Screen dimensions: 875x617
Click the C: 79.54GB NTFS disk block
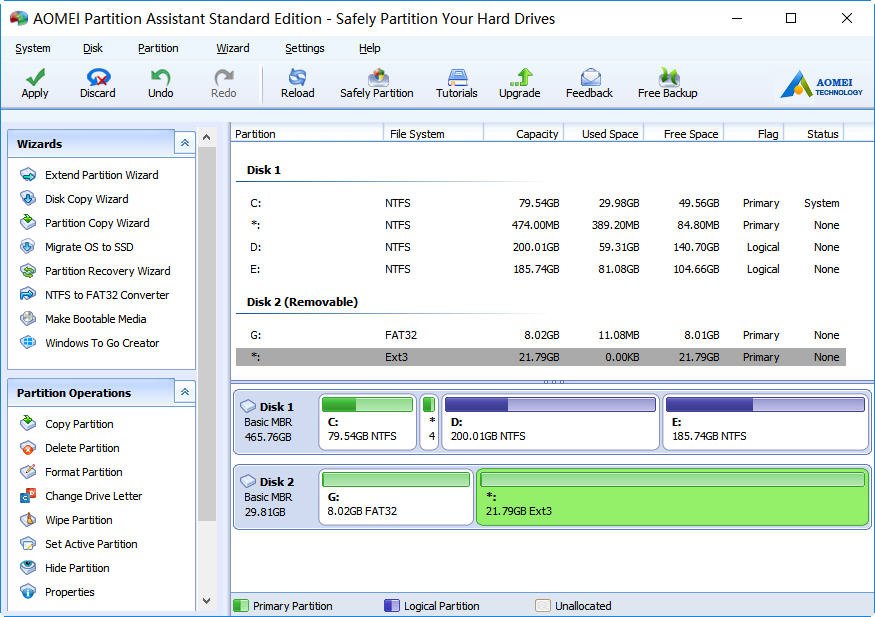click(x=368, y=422)
